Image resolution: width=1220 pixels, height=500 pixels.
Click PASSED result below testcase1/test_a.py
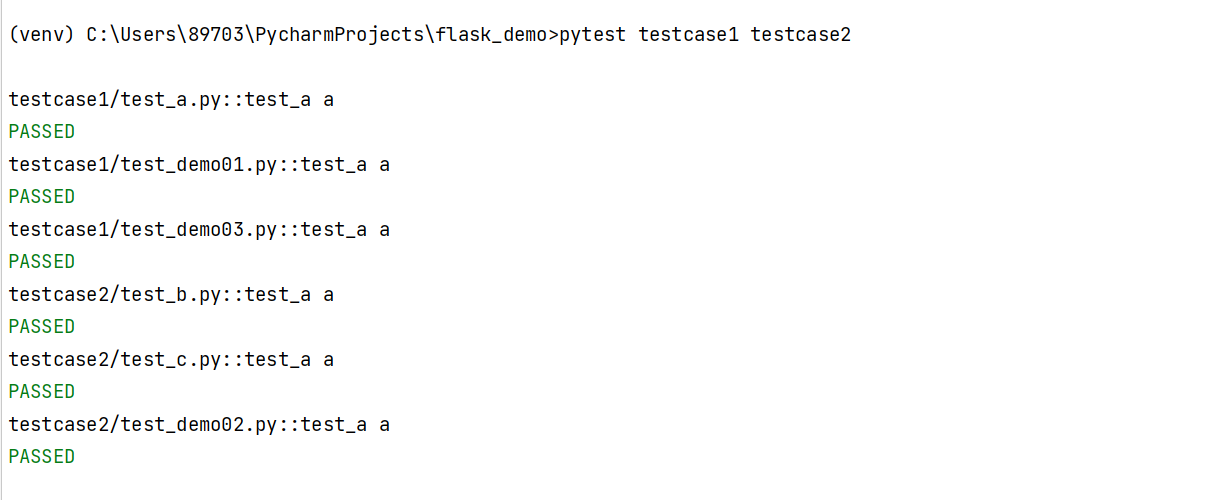click(42, 131)
